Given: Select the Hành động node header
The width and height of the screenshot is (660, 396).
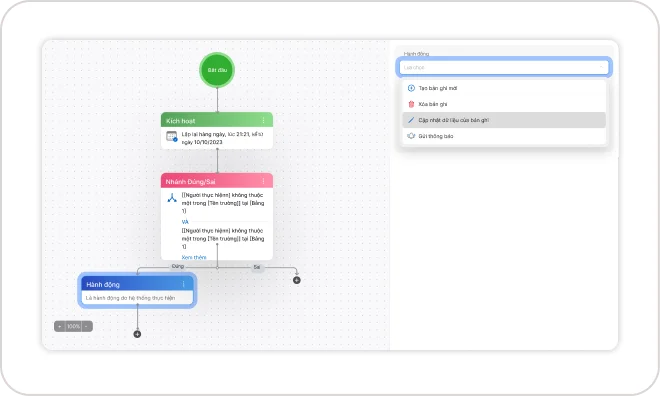Looking at the screenshot, I should pyautogui.click(x=137, y=284).
